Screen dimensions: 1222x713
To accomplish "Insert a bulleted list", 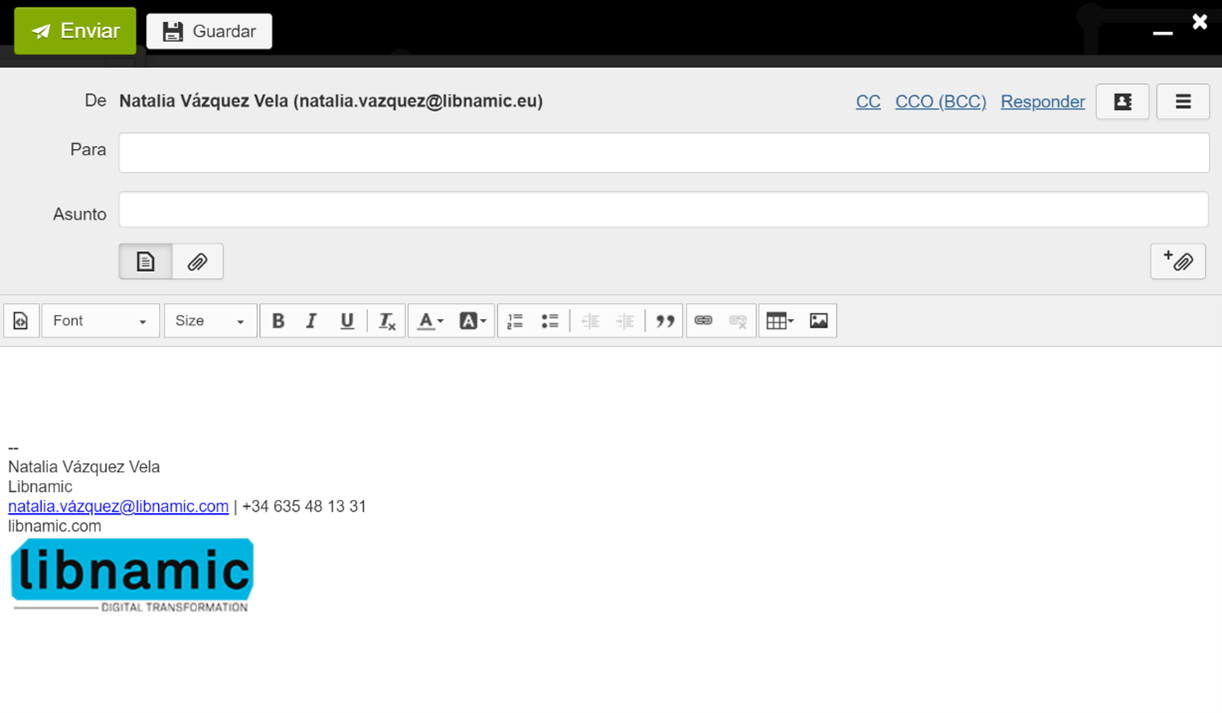I will pyautogui.click(x=550, y=321).
